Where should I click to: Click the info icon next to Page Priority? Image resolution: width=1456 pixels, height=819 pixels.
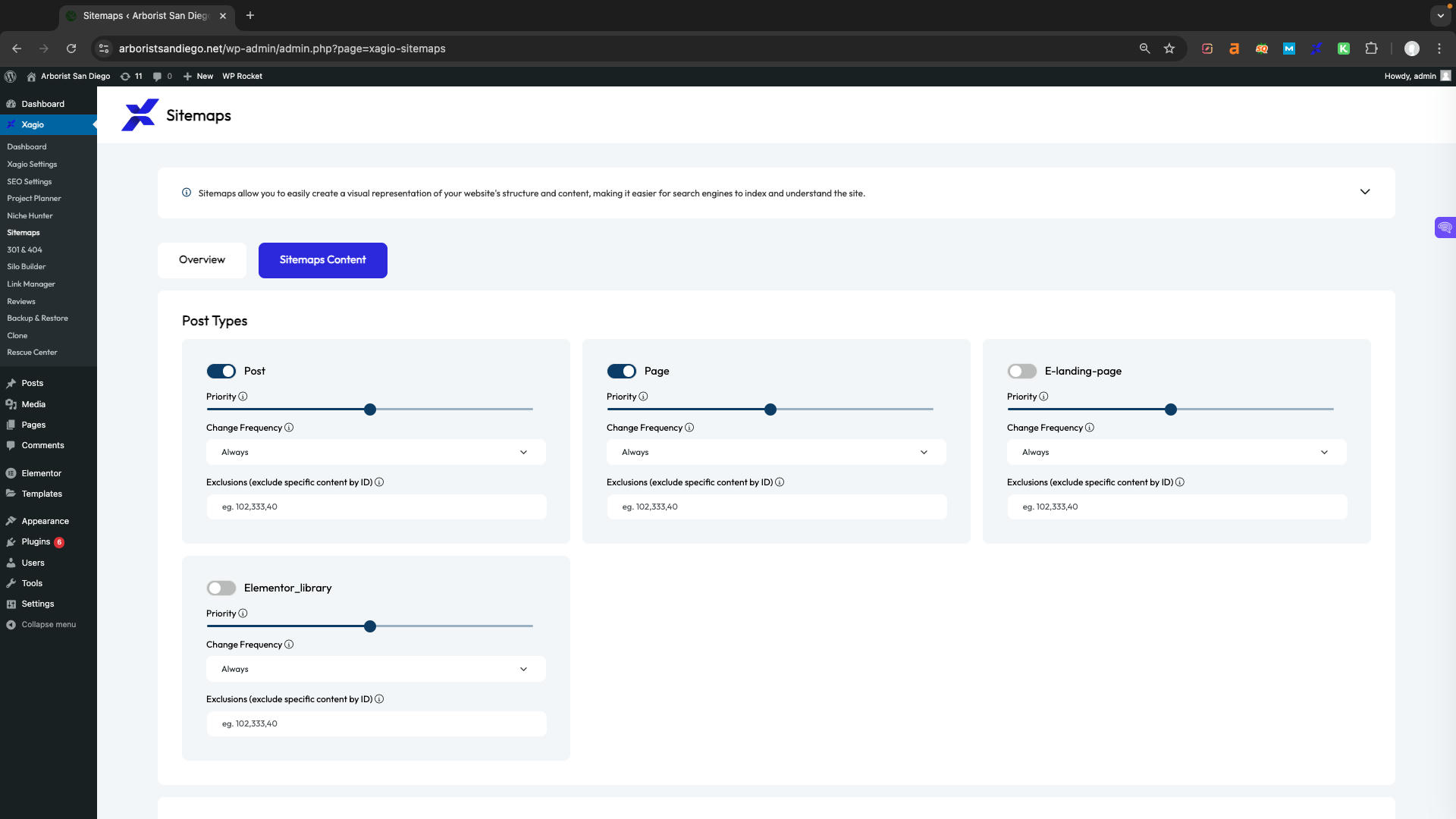tap(643, 397)
